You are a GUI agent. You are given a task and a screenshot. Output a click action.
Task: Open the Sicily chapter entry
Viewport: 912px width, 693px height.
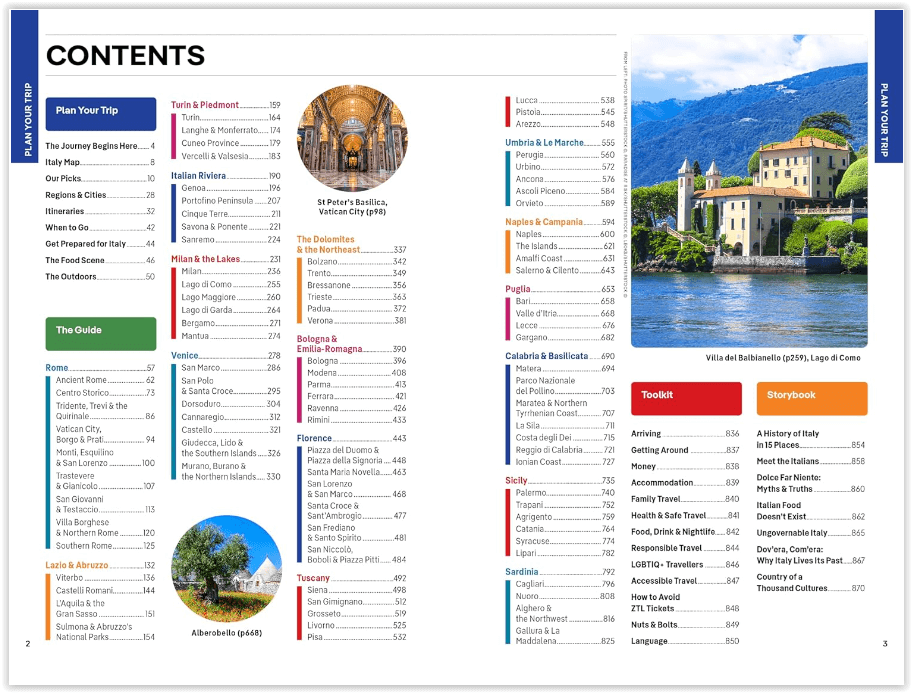[517, 481]
